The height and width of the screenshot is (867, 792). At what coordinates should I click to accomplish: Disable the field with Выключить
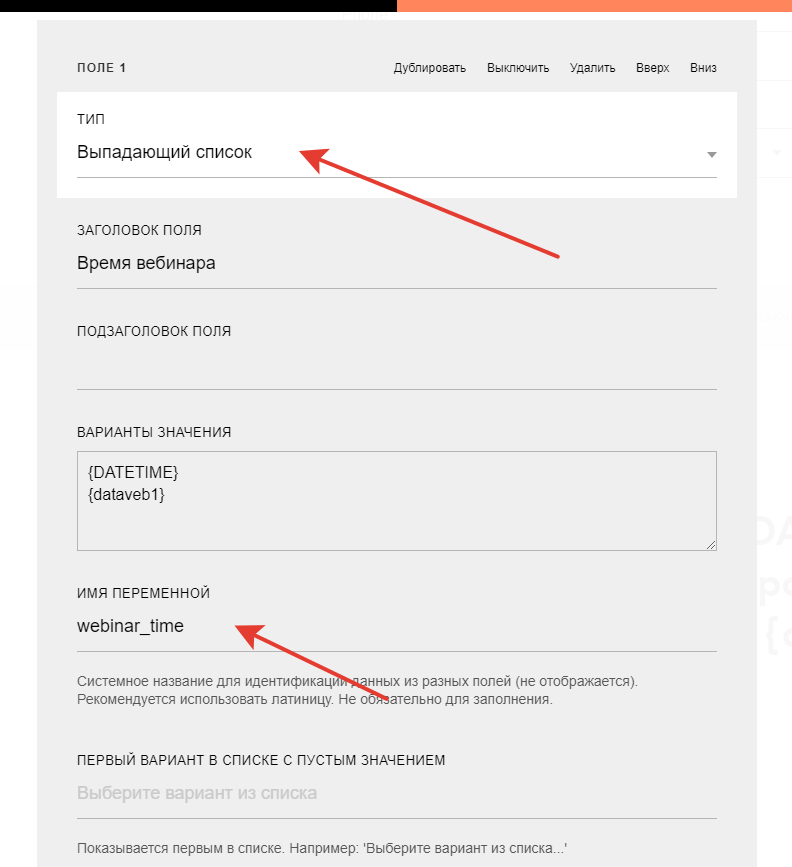point(518,68)
